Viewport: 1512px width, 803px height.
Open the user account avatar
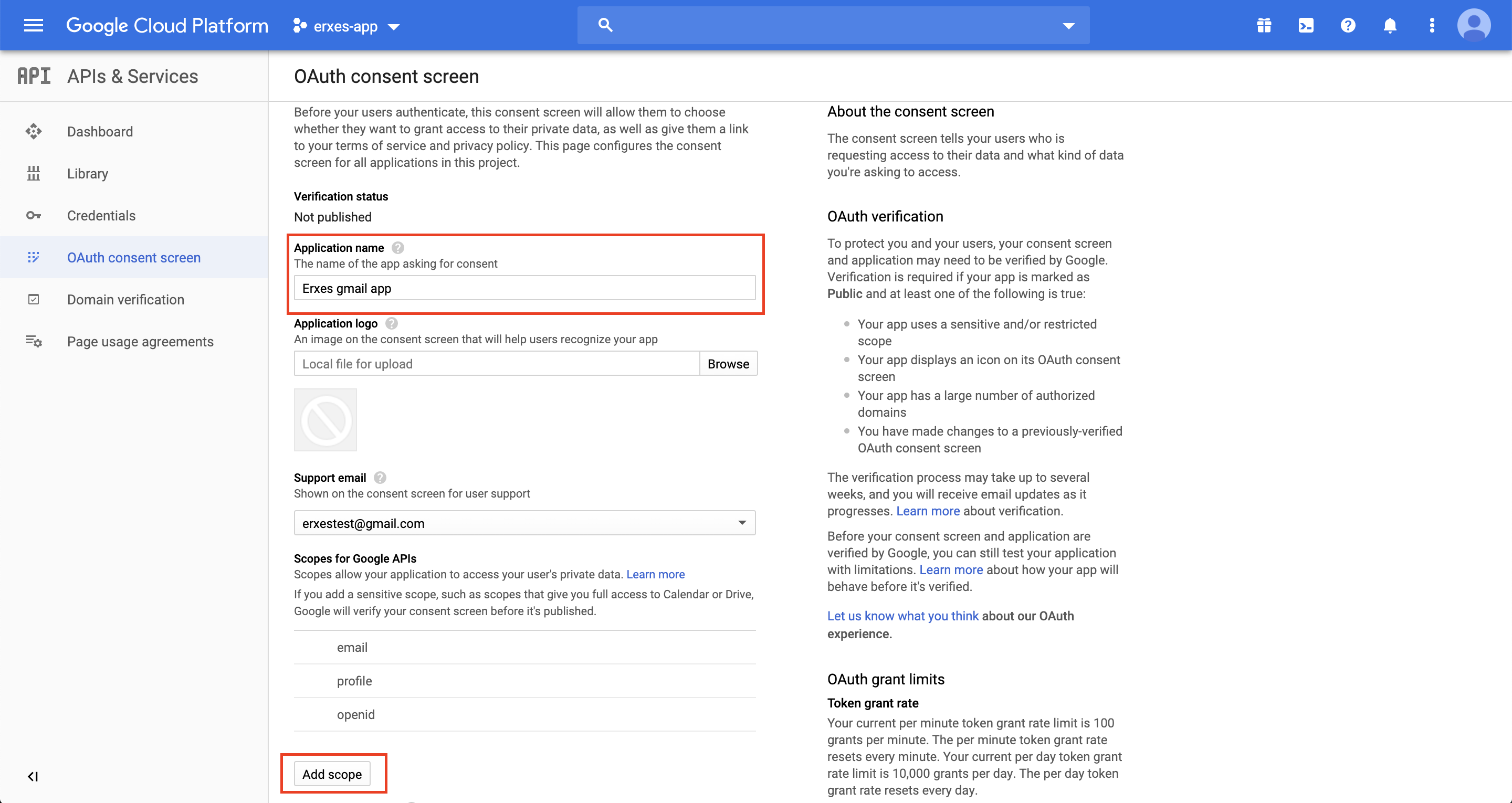[1473, 25]
